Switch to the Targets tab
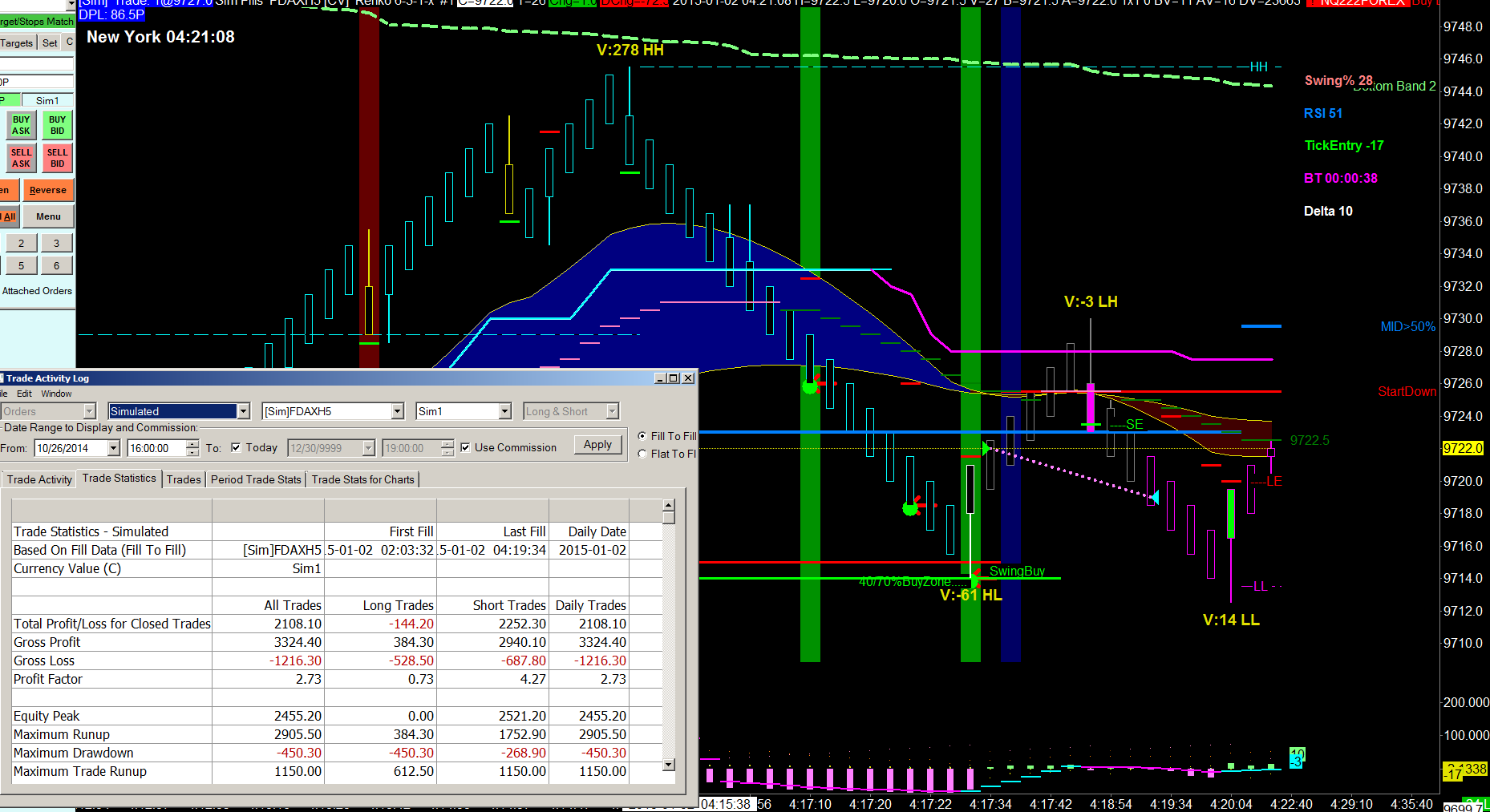Screen dimensions: 1490x812 (17, 42)
